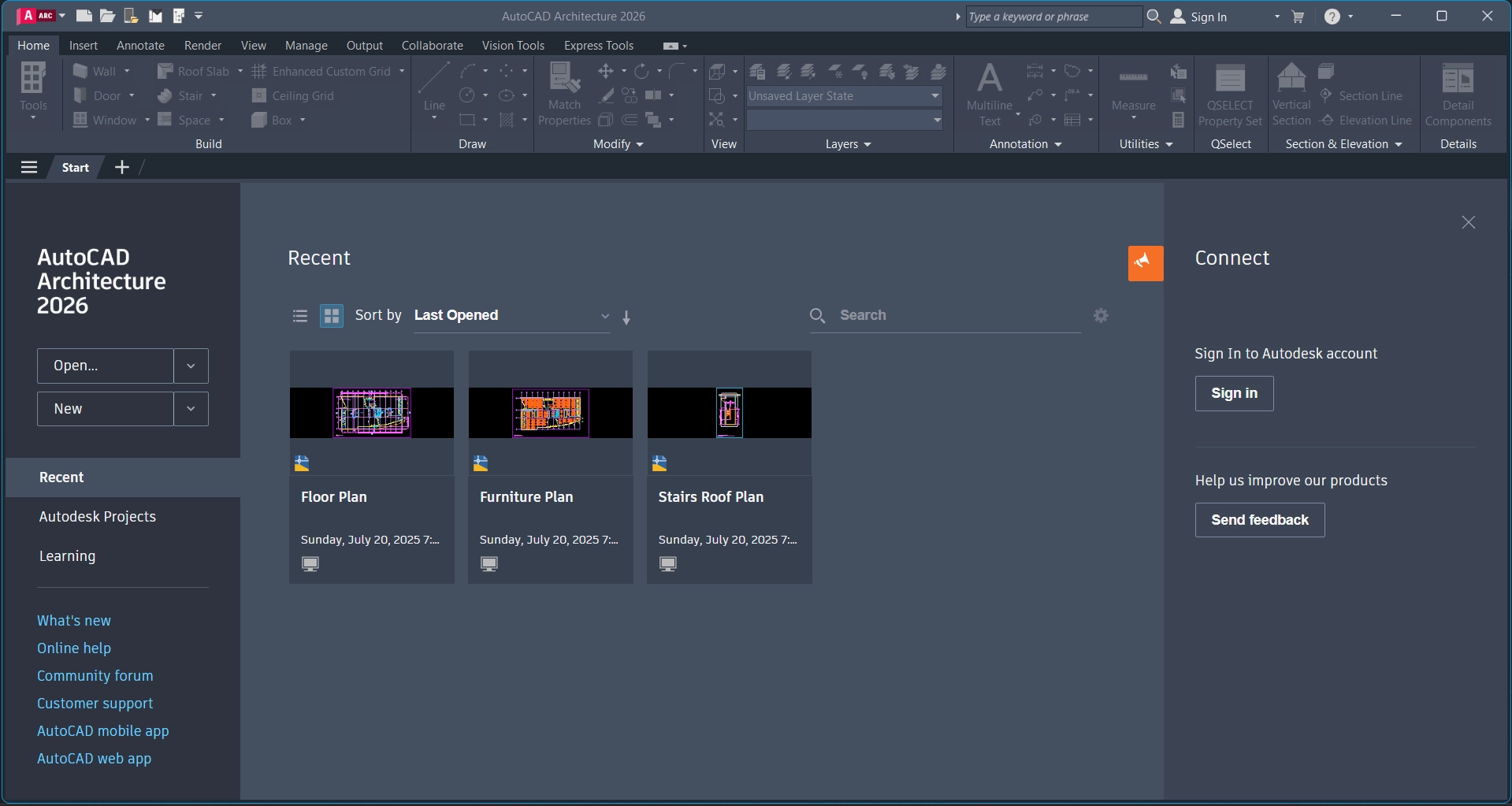This screenshot has width=1512, height=806.
Task: Open the Community forum link
Action: click(95, 676)
